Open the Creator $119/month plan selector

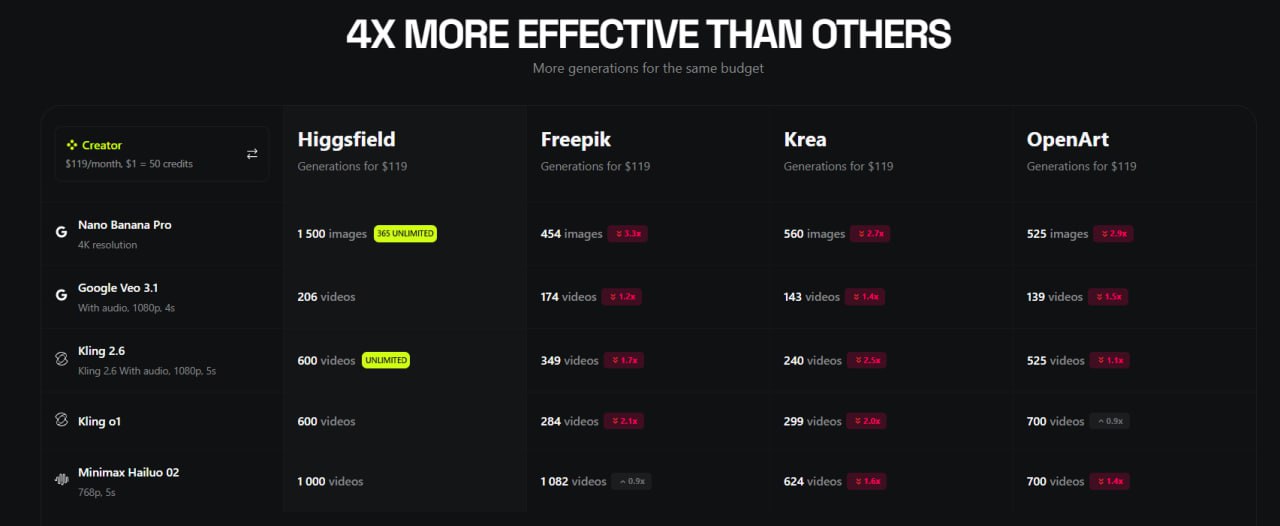(x=160, y=154)
